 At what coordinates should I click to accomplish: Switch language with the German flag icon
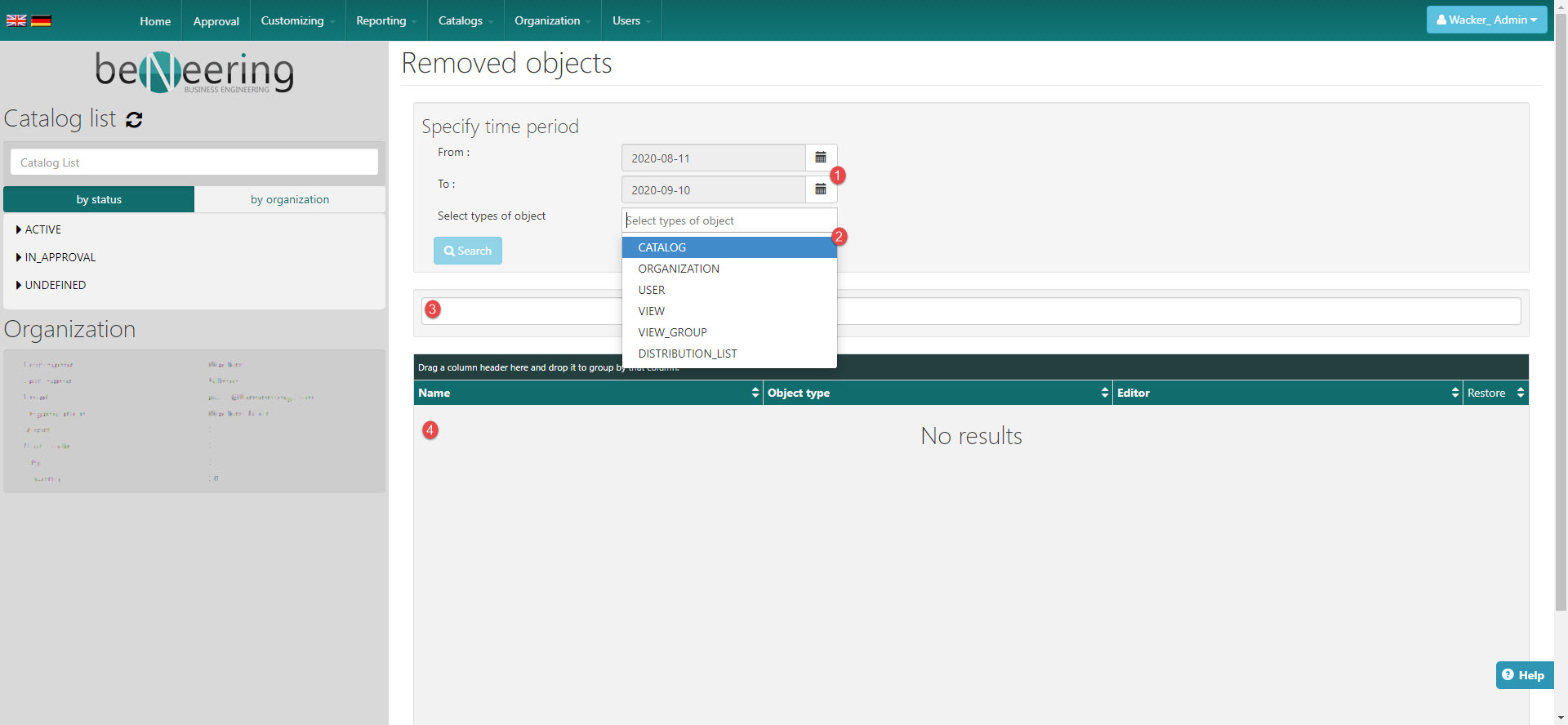(x=41, y=20)
